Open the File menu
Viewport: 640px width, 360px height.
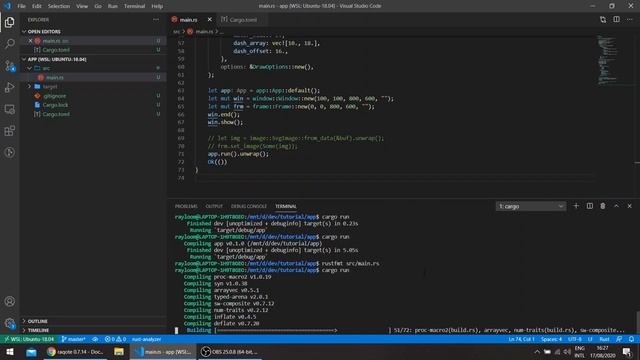21,6
